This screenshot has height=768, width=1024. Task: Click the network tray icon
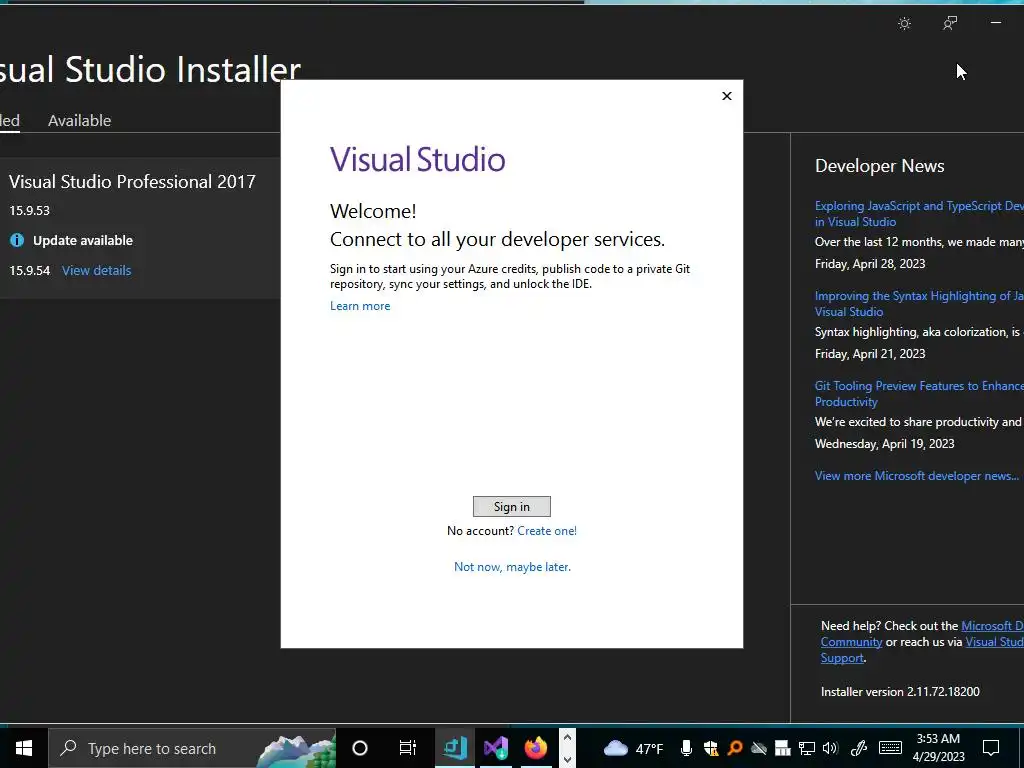[x=807, y=748]
